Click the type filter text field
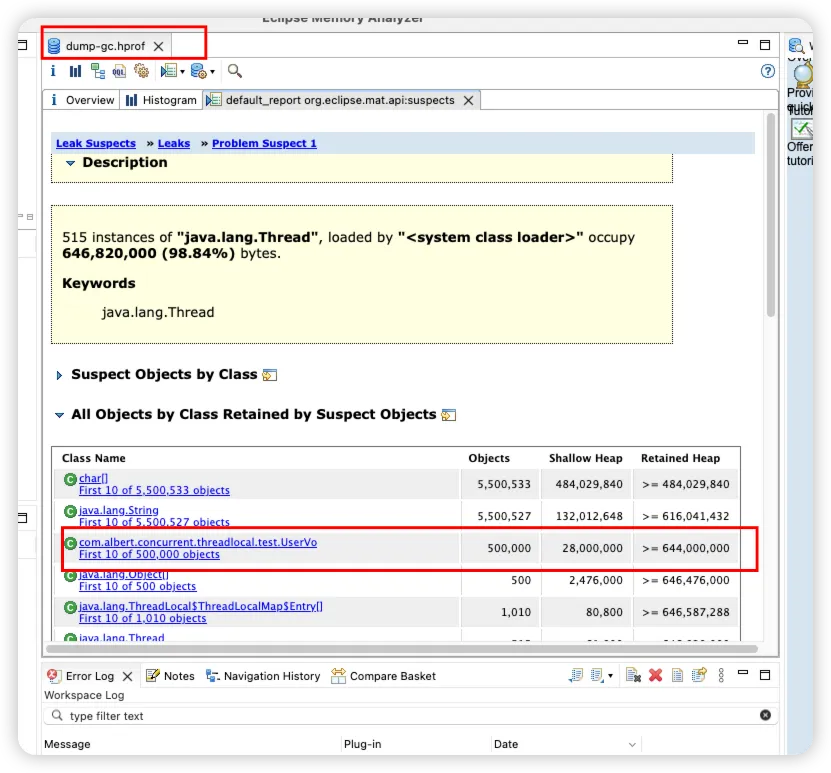The height and width of the screenshot is (773, 831). 400,716
